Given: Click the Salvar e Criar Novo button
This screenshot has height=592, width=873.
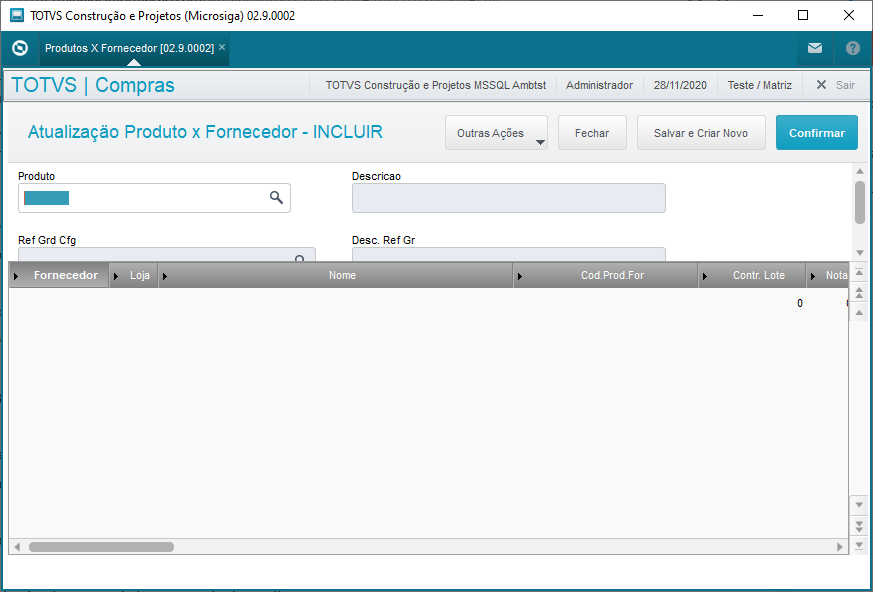Looking at the screenshot, I should 700,133.
